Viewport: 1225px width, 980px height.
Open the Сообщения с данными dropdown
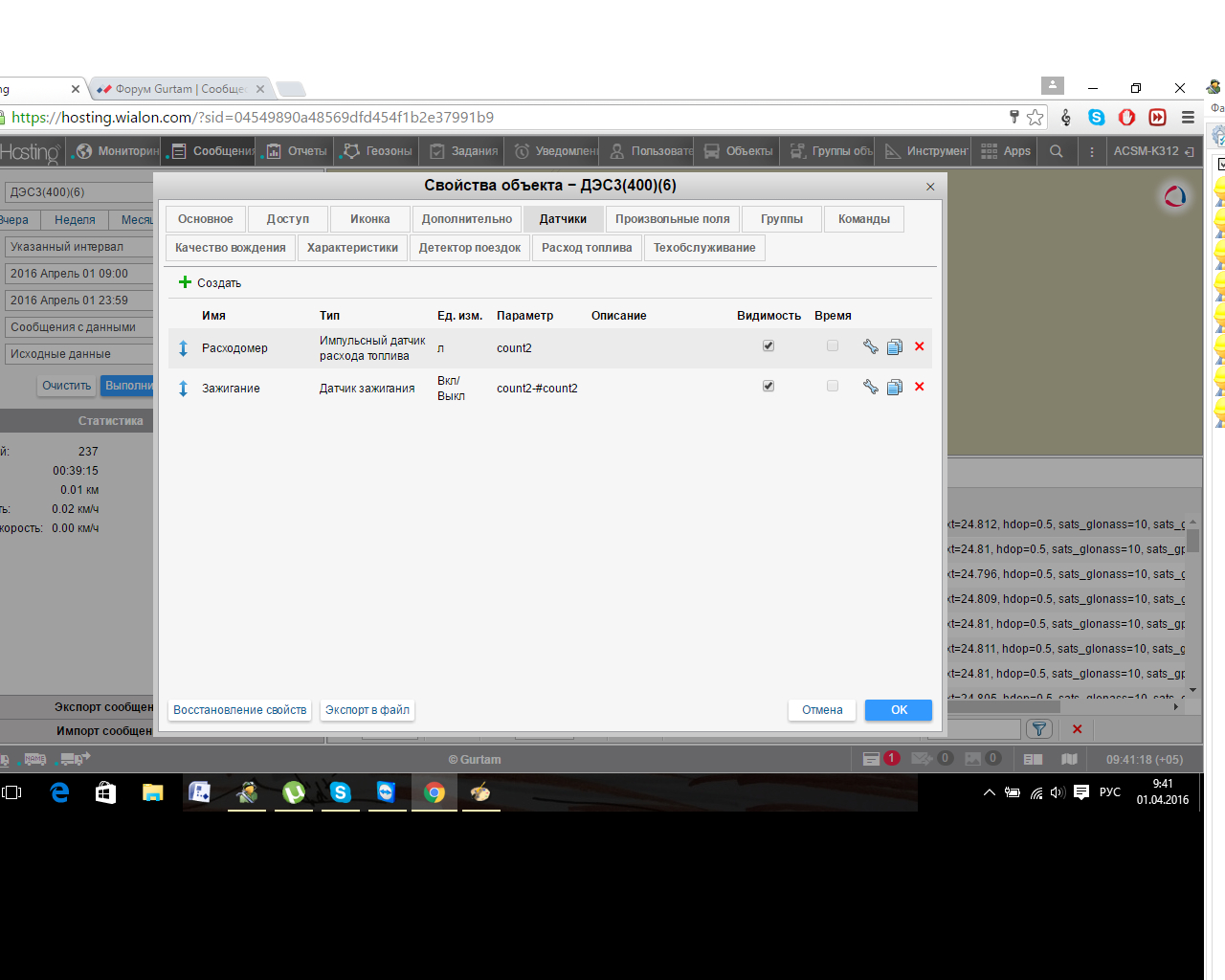click(78, 327)
